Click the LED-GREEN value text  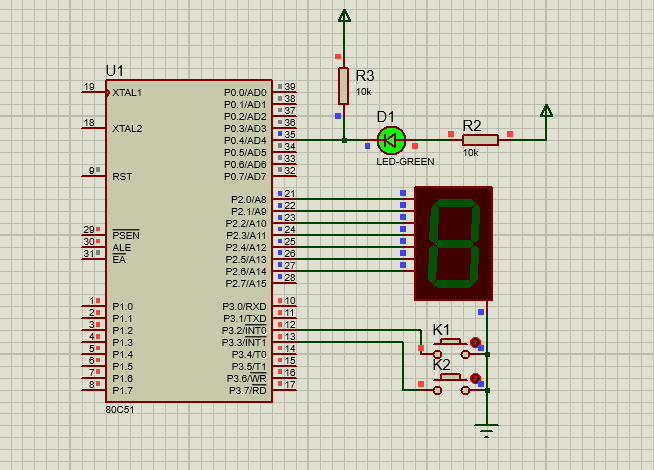(405, 161)
